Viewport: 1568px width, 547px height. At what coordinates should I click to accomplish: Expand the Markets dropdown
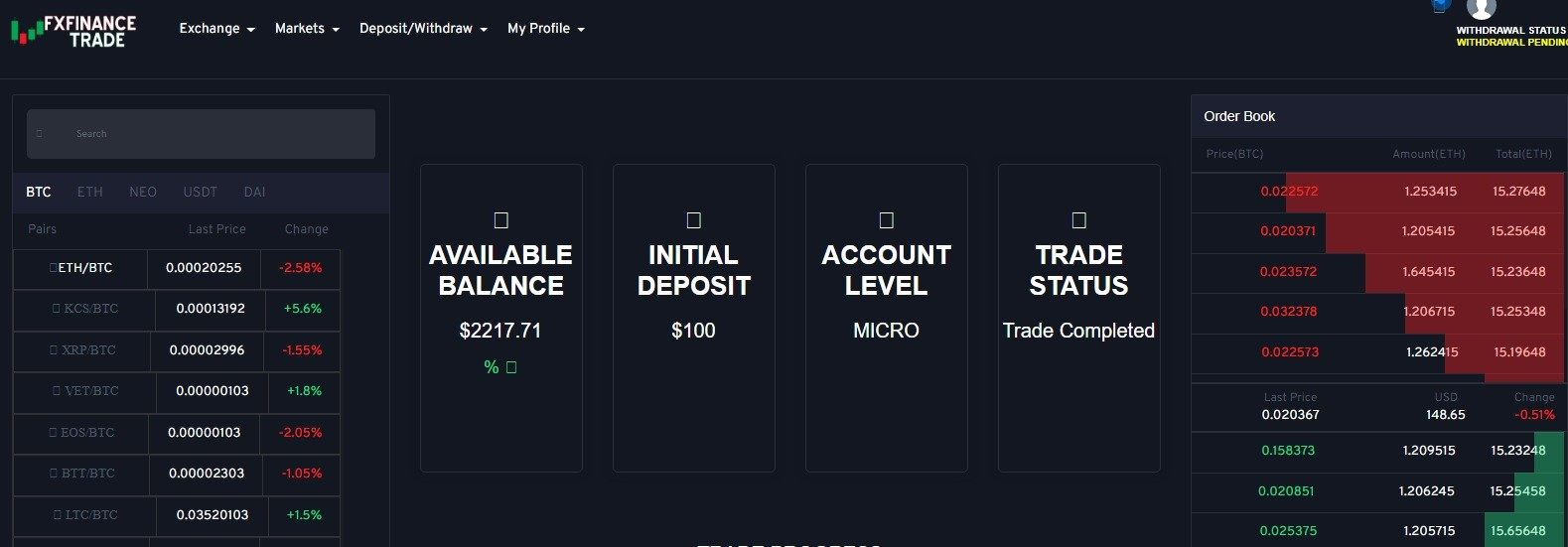(307, 29)
